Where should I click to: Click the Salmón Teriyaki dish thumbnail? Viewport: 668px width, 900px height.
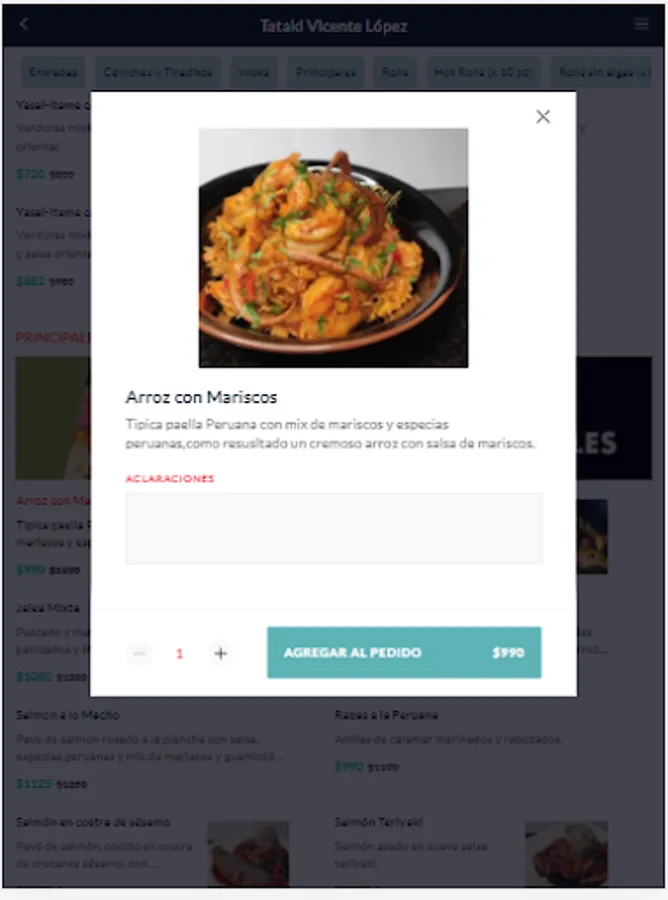[566, 854]
